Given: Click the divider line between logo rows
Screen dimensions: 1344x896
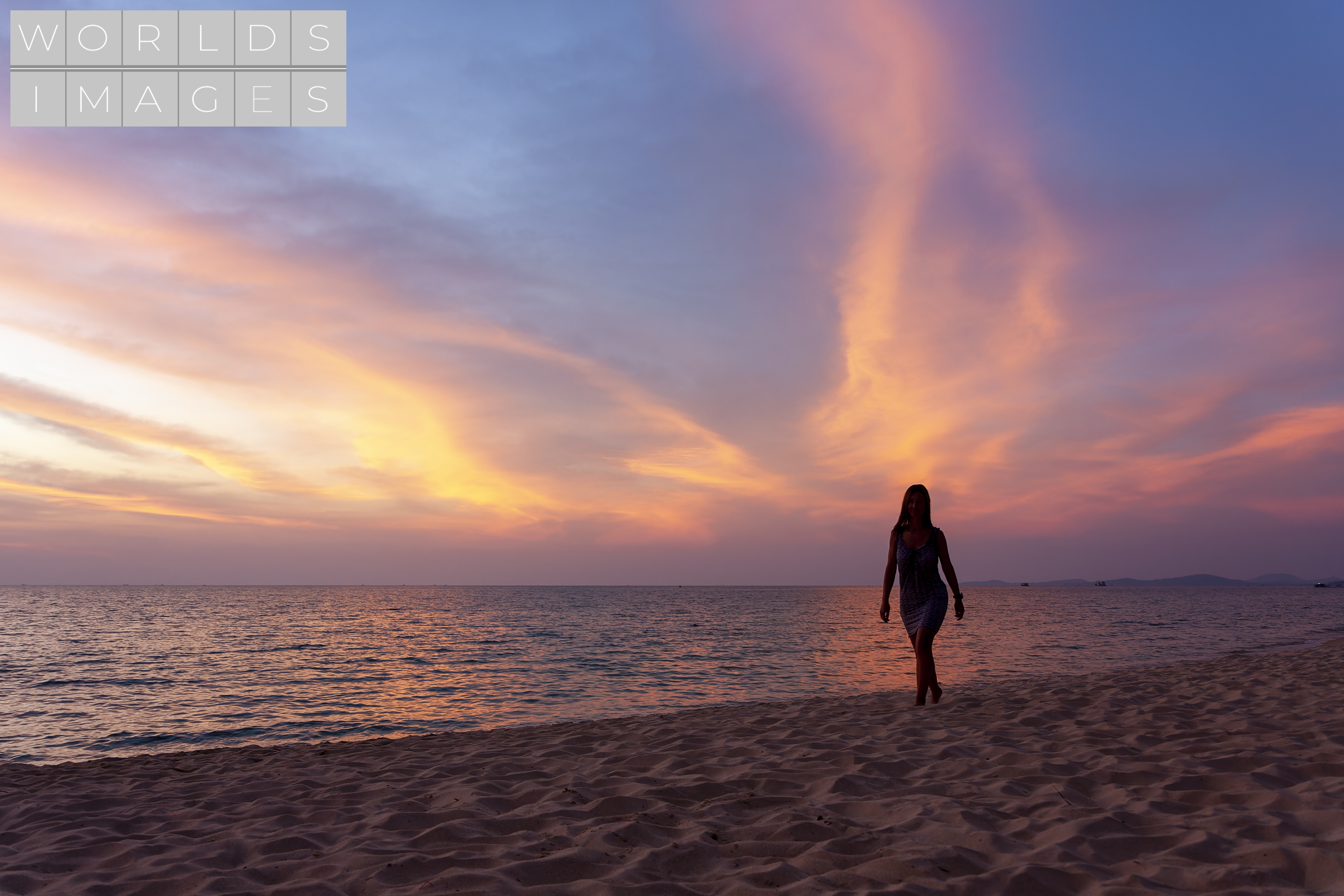Looking at the screenshot, I should point(178,68).
